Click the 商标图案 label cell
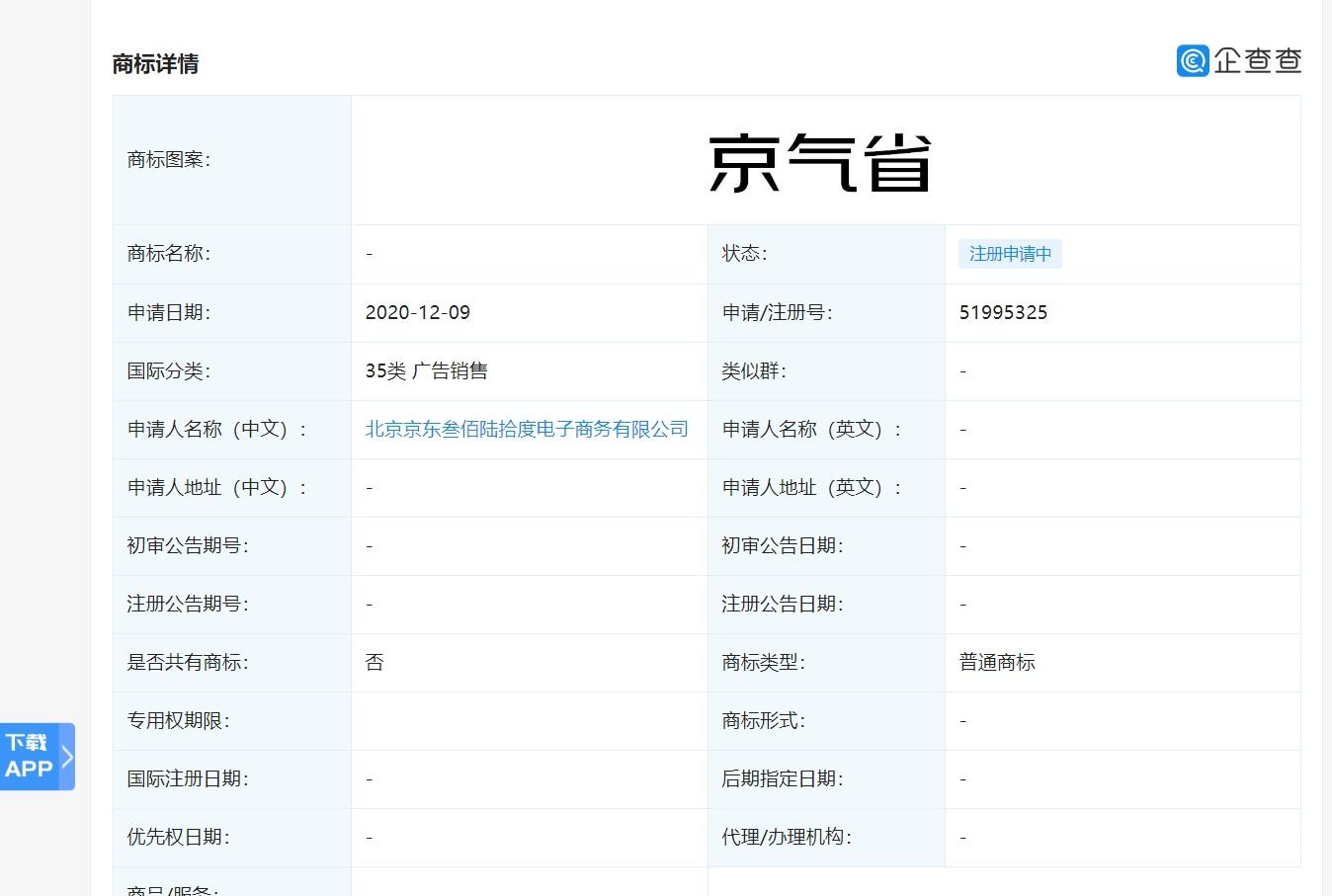Viewport: 1332px width, 896px height. pyautogui.click(x=232, y=160)
